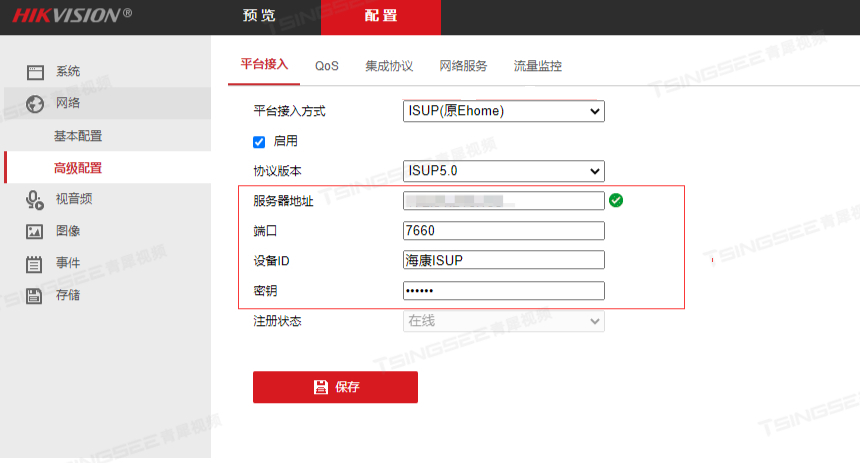This screenshot has width=860, height=463.
Task: Click the 事件 calendar icon
Action: click(34, 264)
